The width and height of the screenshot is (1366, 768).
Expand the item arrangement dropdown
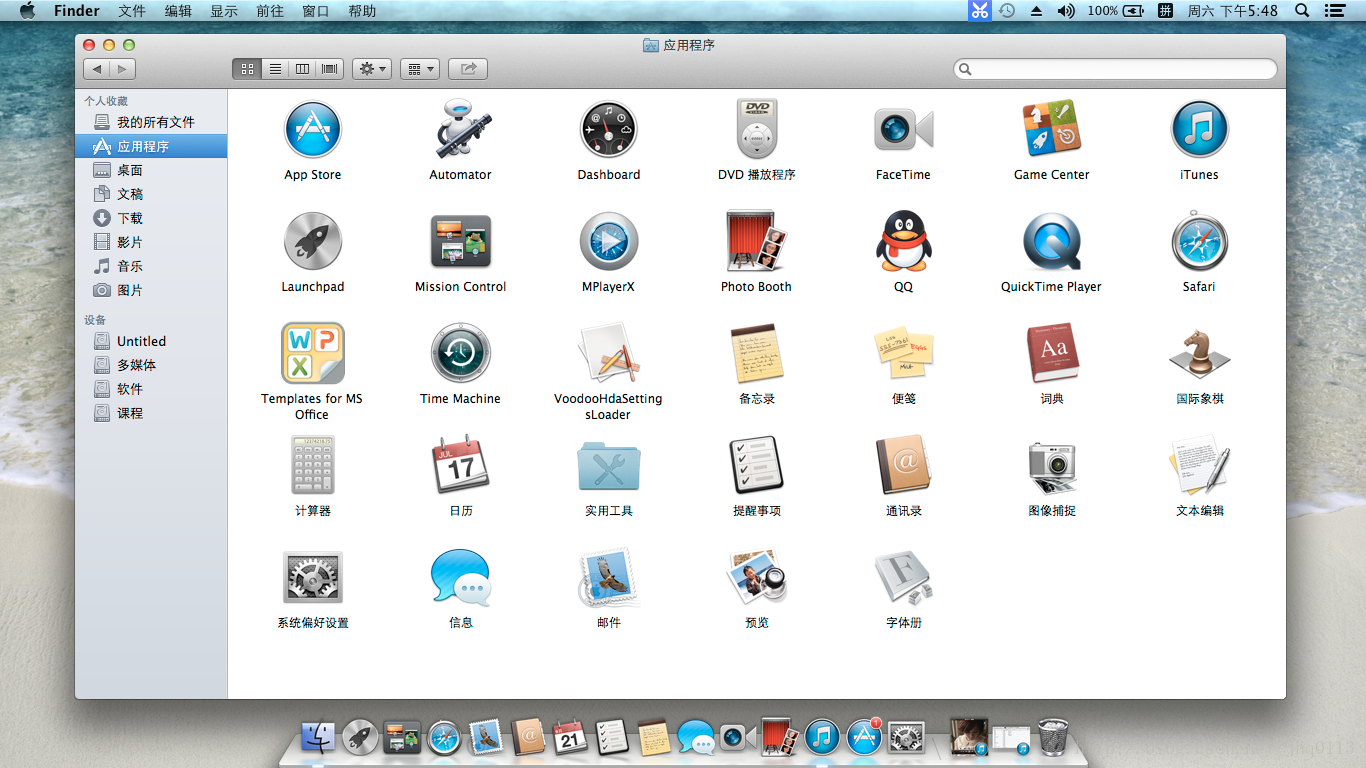(x=420, y=69)
